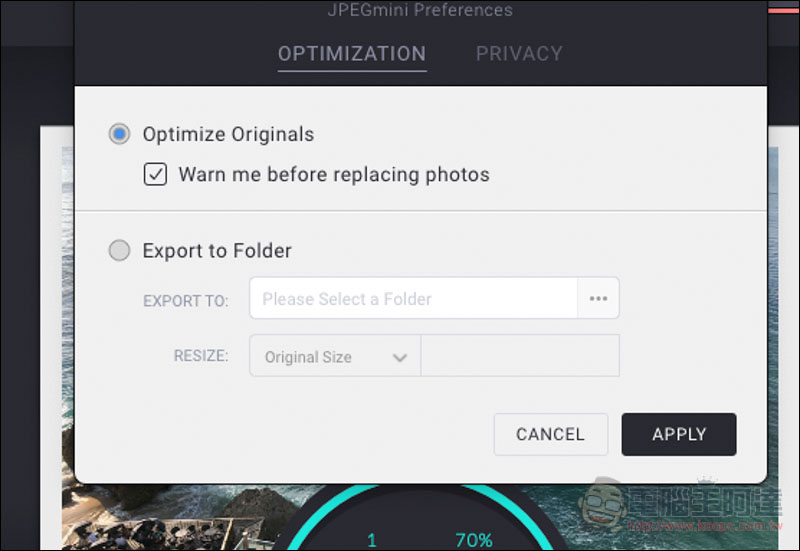The width and height of the screenshot is (800, 551).
Task: Select the Optimize Originals radio button
Action: coord(119,134)
